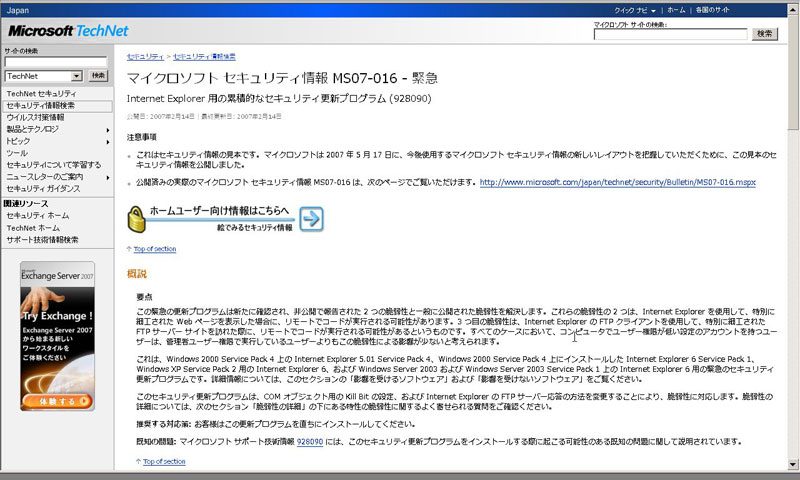Click the vertical scrollbar thumb
800x480 pixels.
(793, 71)
